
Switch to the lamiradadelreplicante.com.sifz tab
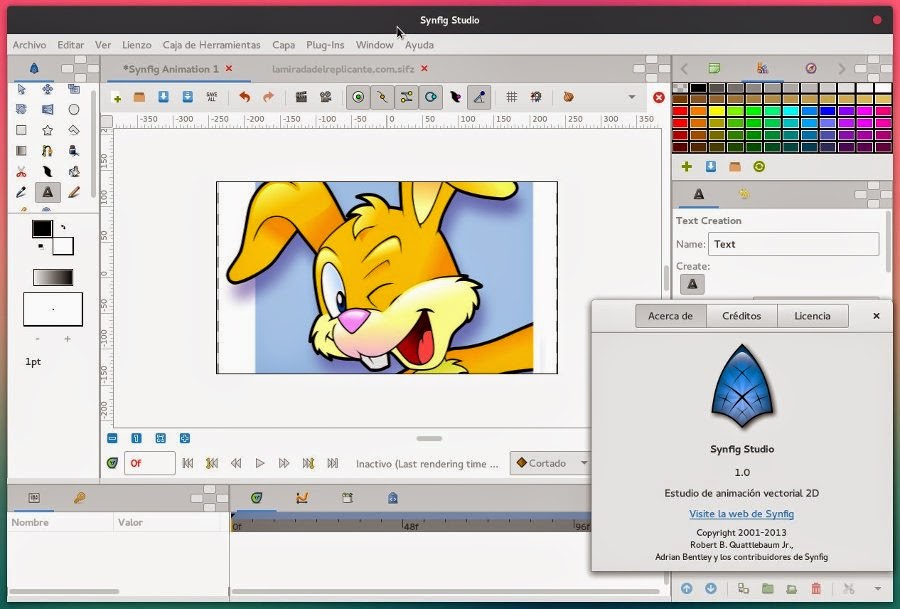[343, 69]
